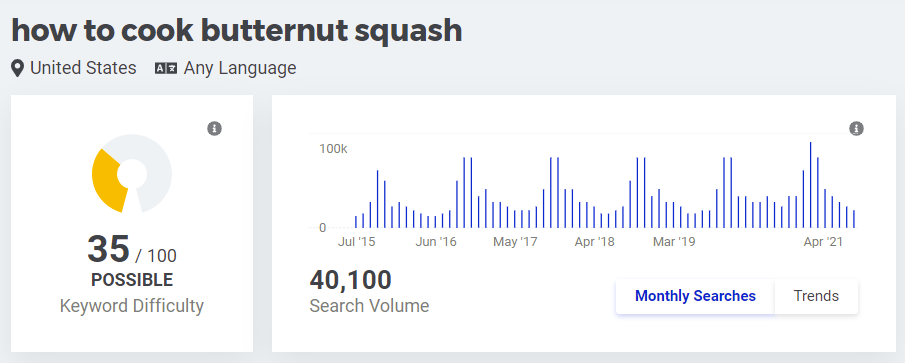Switch to the Trends tab
This screenshot has height=363, width=905.
[816, 296]
